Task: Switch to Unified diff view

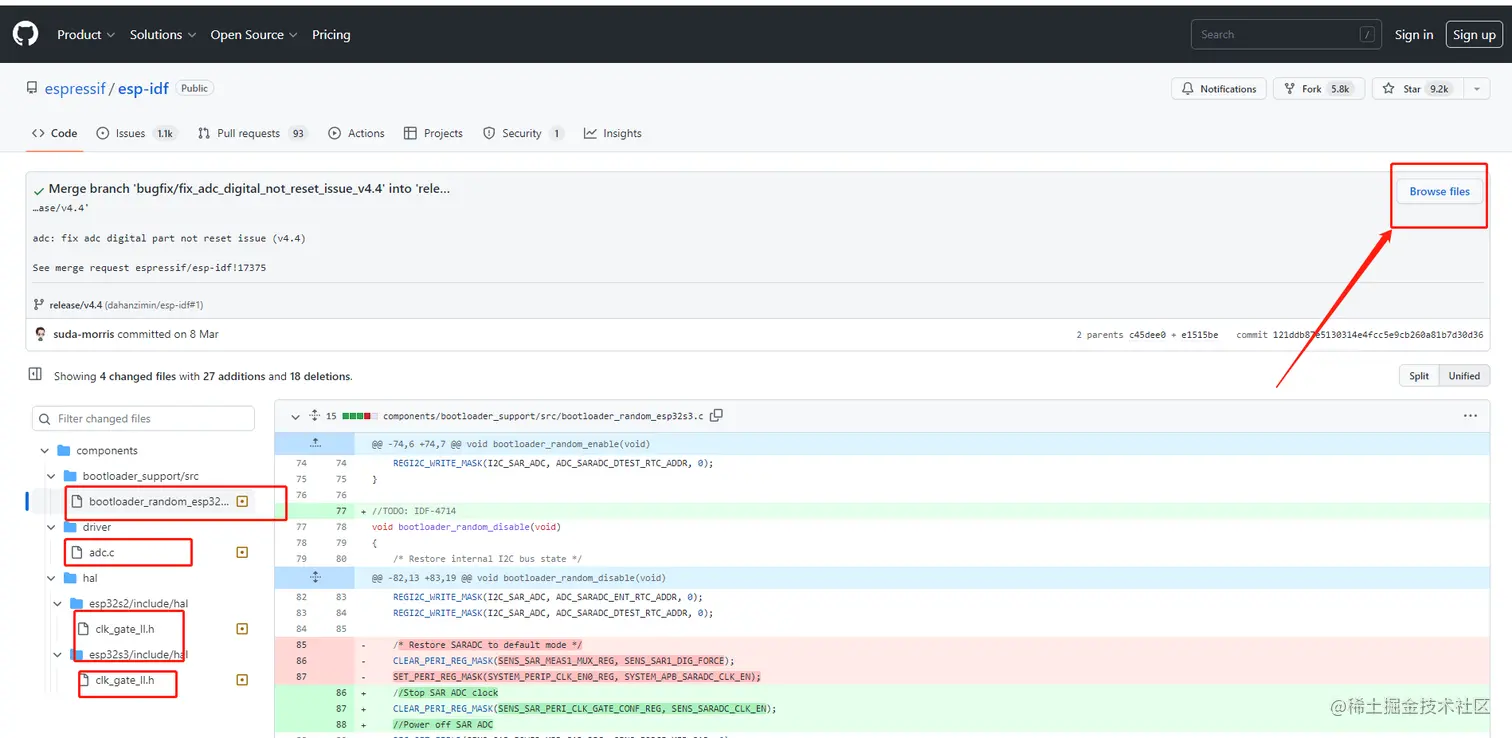Action: (x=1464, y=376)
